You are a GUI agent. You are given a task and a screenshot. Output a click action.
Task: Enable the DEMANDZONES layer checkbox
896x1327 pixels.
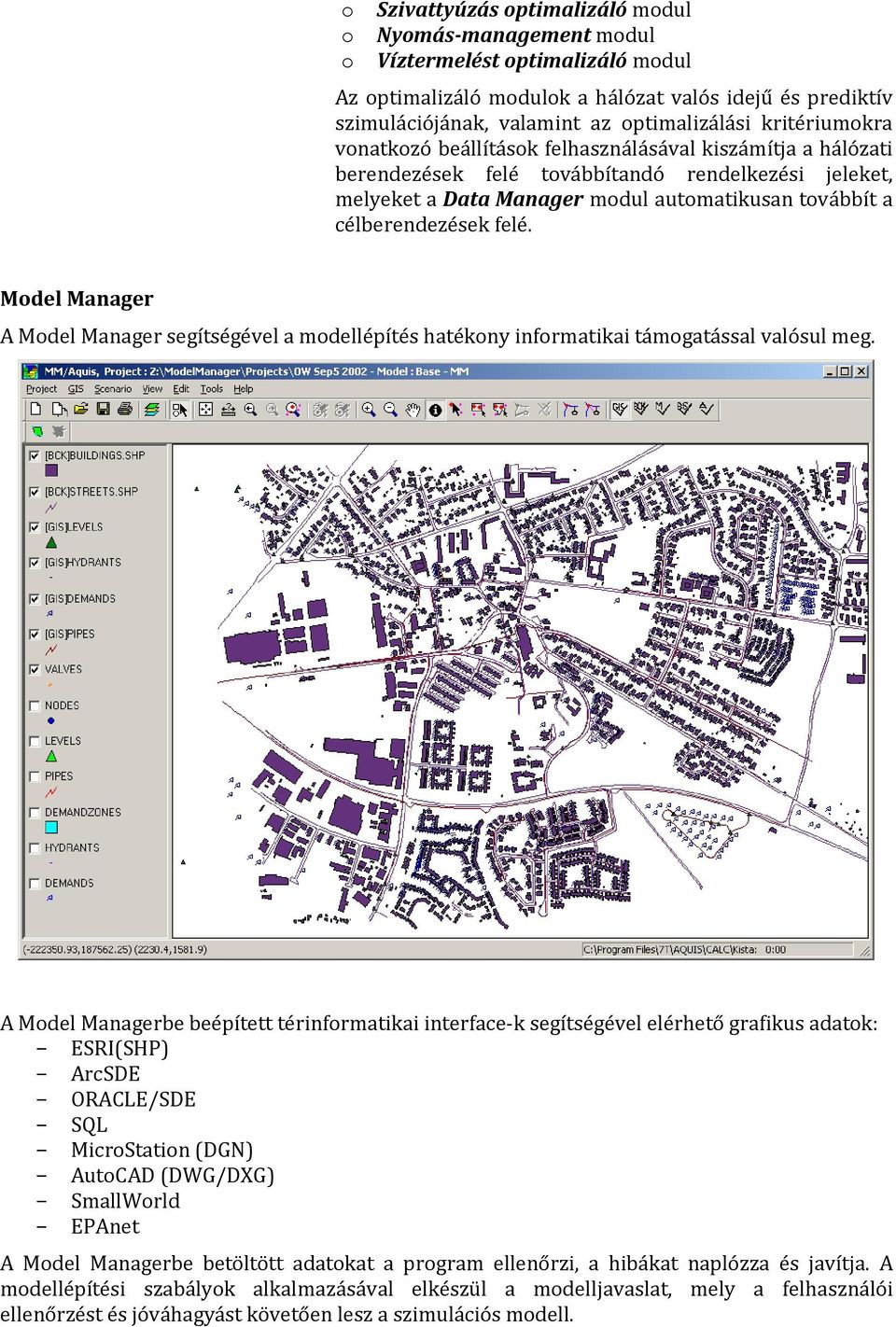(35, 813)
